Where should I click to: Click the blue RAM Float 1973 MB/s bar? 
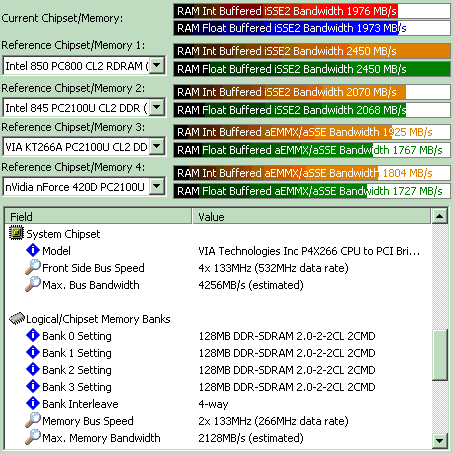[312, 28]
